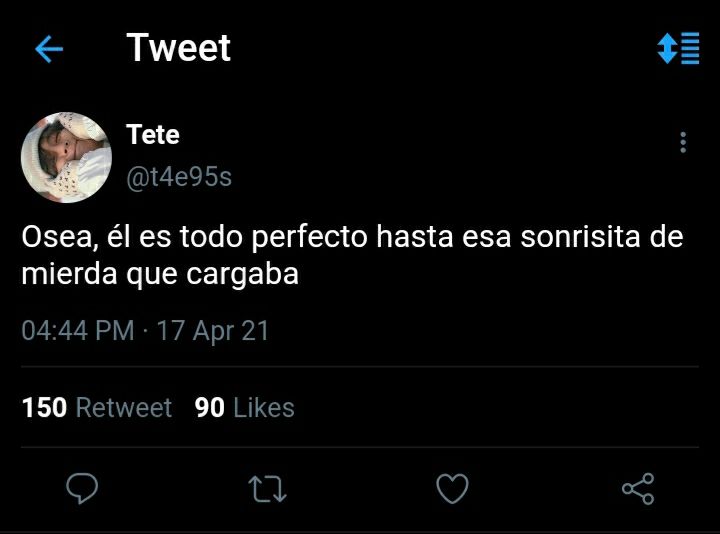Image resolution: width=720 pixels, height=534 pixels.
Task: Select the date 17 Apr 21
Action: (213, 331)
